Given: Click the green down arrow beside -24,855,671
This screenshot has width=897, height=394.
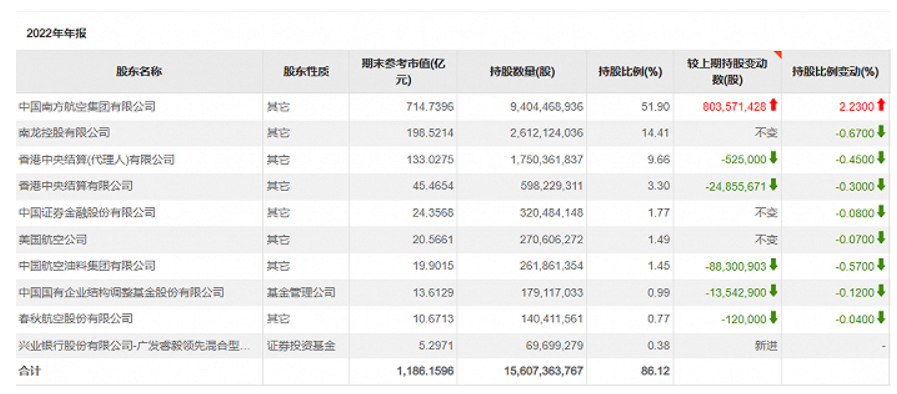Looking at the screenshot, I should (773, 185).
